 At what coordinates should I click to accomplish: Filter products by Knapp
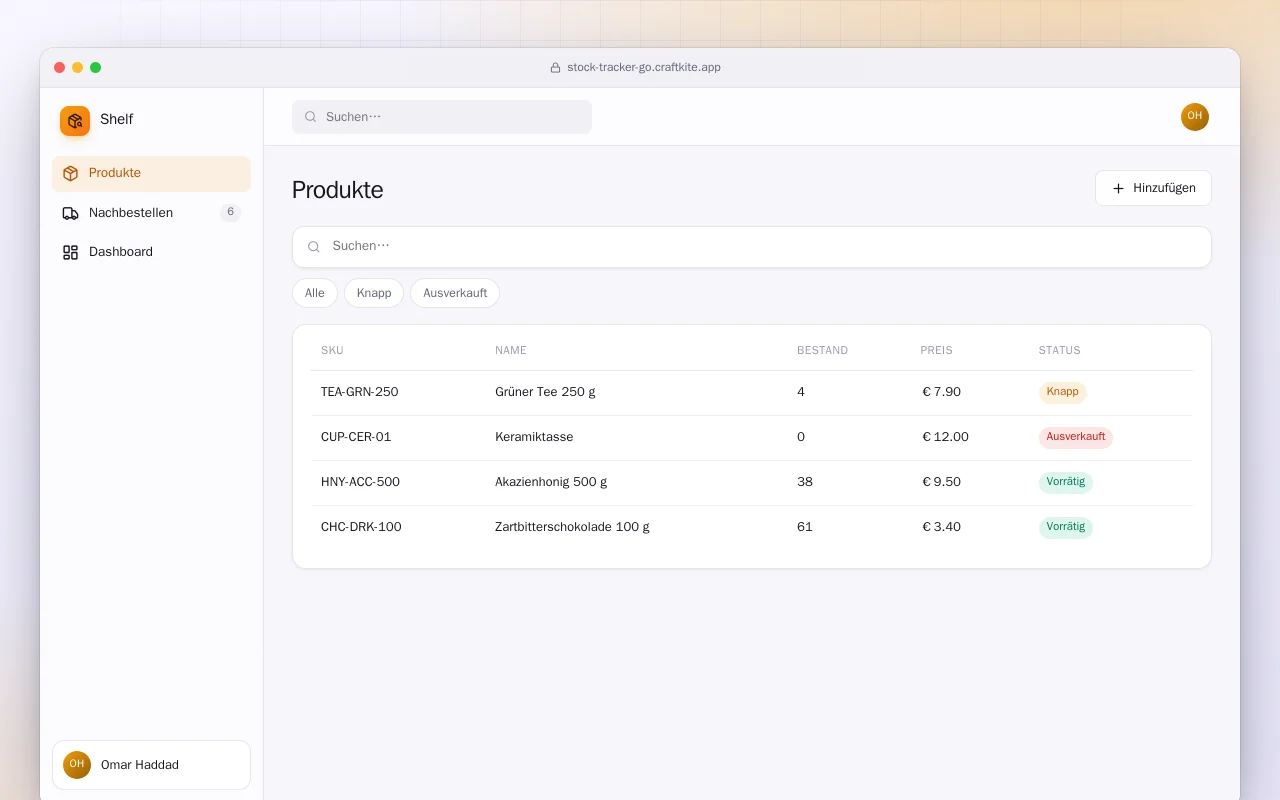(x=374, y=293)
